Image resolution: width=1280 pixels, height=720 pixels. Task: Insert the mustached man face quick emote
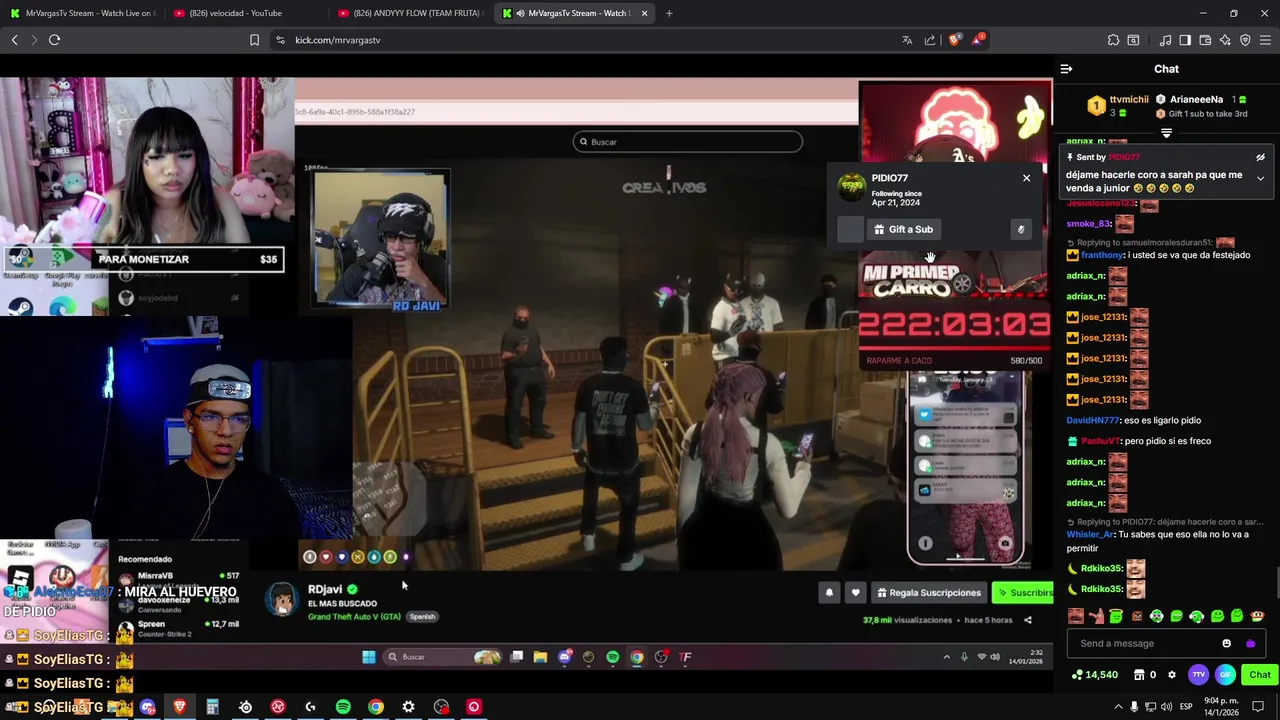coord(1076,616)
